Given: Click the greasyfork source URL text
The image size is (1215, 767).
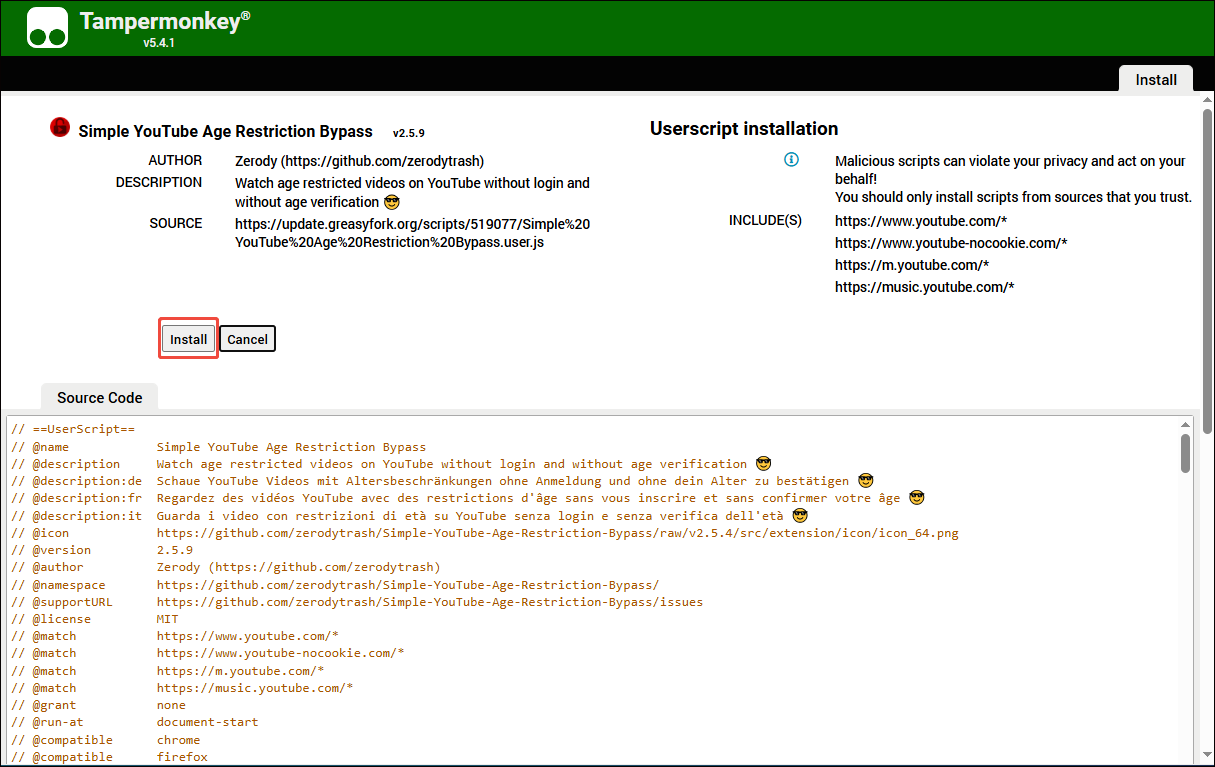Looking at the screenshot, I should 412,233.
